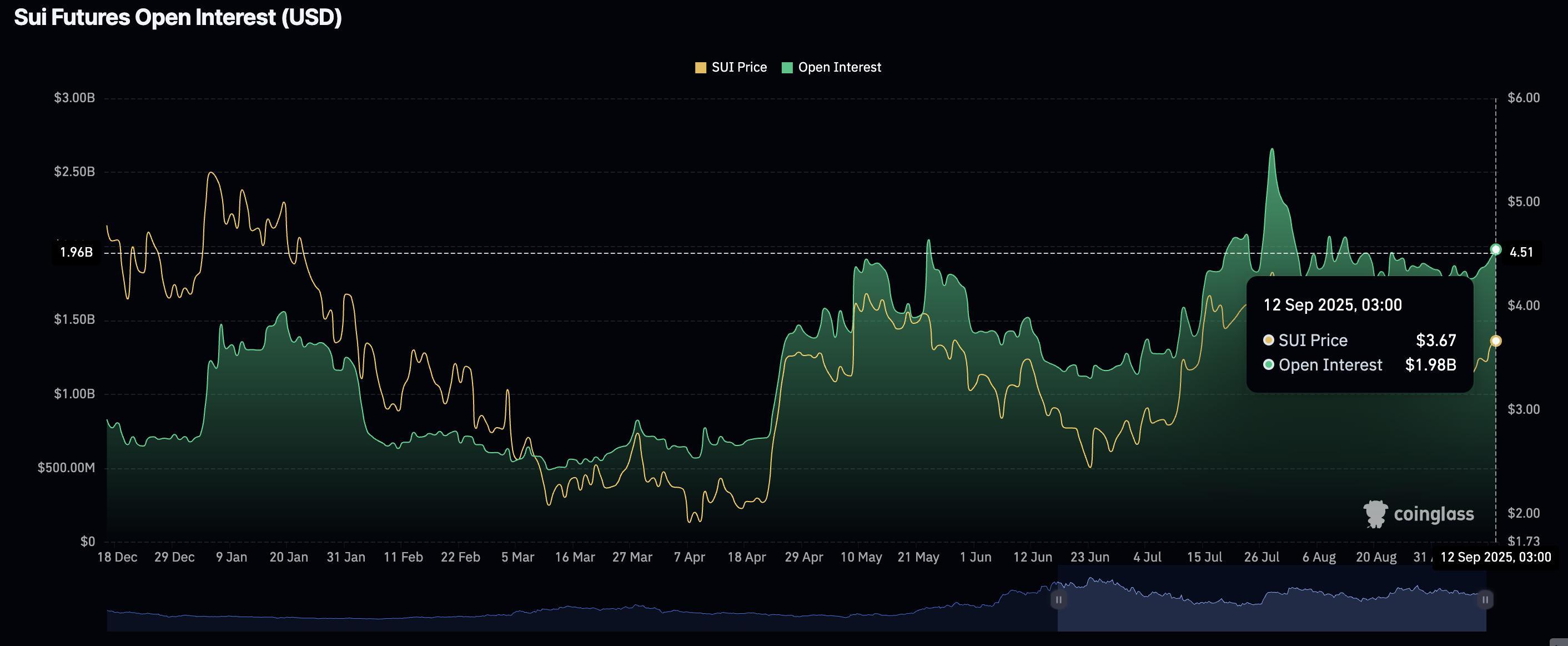Click the green Open Interest legend swatch

click(x=788, y=67)
